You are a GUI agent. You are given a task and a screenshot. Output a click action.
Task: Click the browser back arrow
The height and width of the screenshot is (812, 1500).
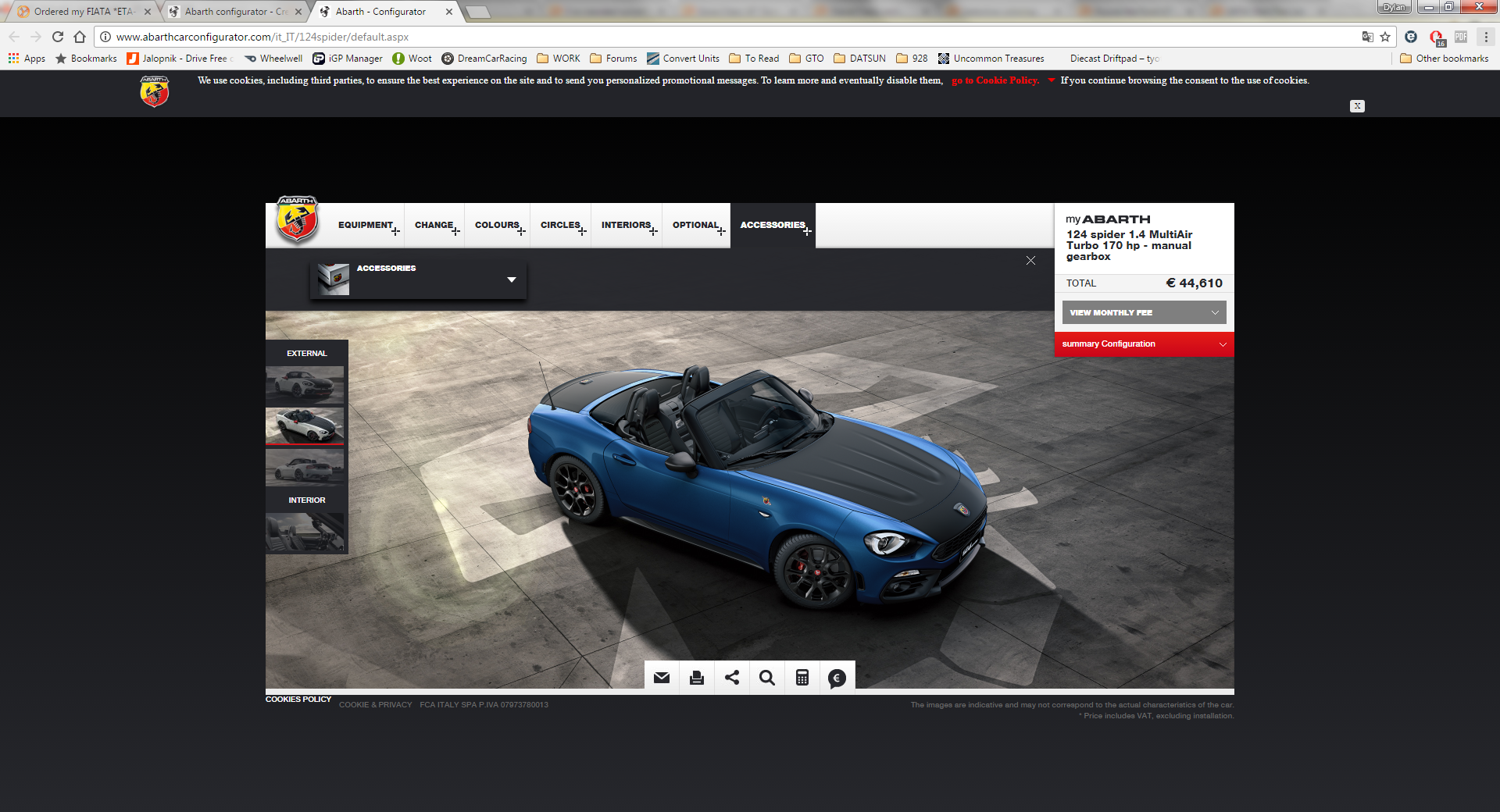click(x=14, y=37)
